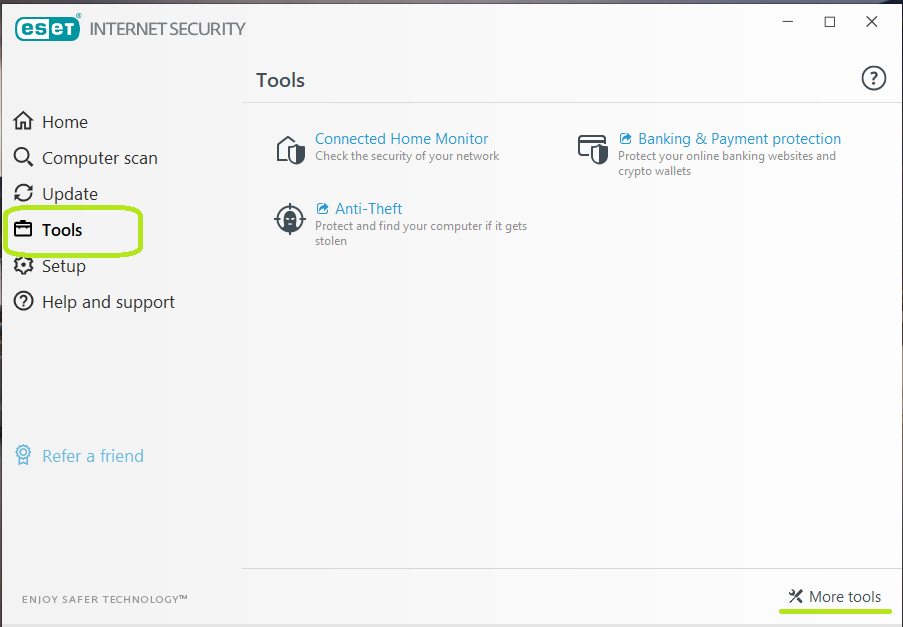Screen dimensions: 903x627
Task: Click the Anti-Theft target icon
Action: point(290,219)
